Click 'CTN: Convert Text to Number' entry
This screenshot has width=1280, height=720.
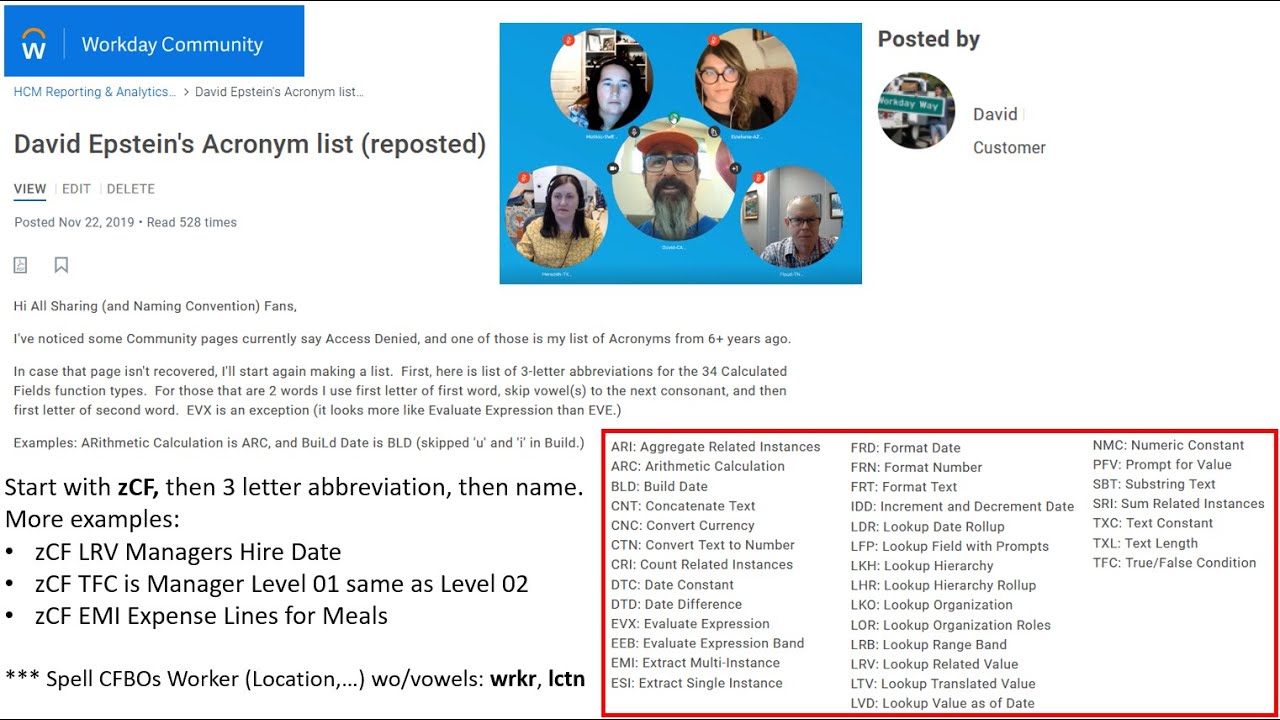click(x=703, y=545)
